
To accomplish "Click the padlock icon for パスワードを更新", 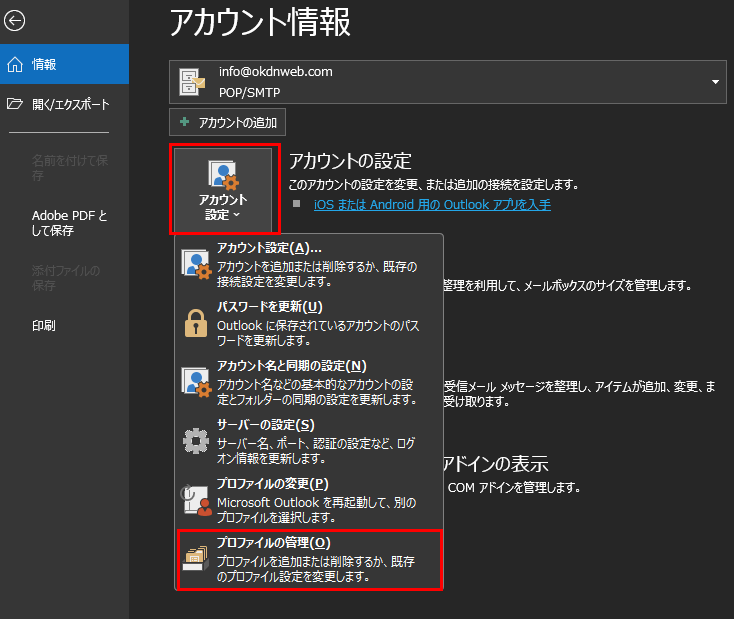I will (x=194, y=321).
